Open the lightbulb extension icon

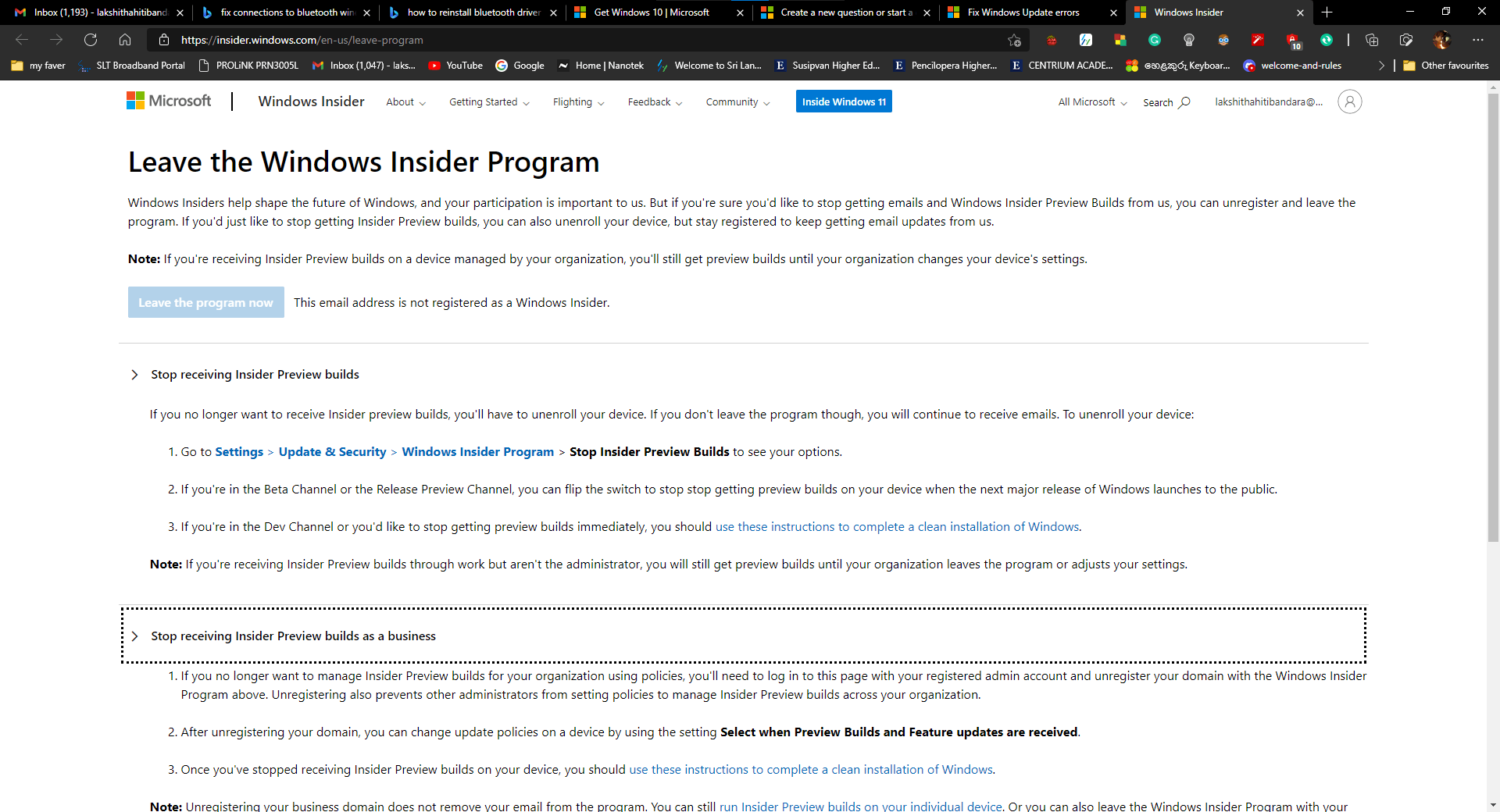[x=1189, y=40]
